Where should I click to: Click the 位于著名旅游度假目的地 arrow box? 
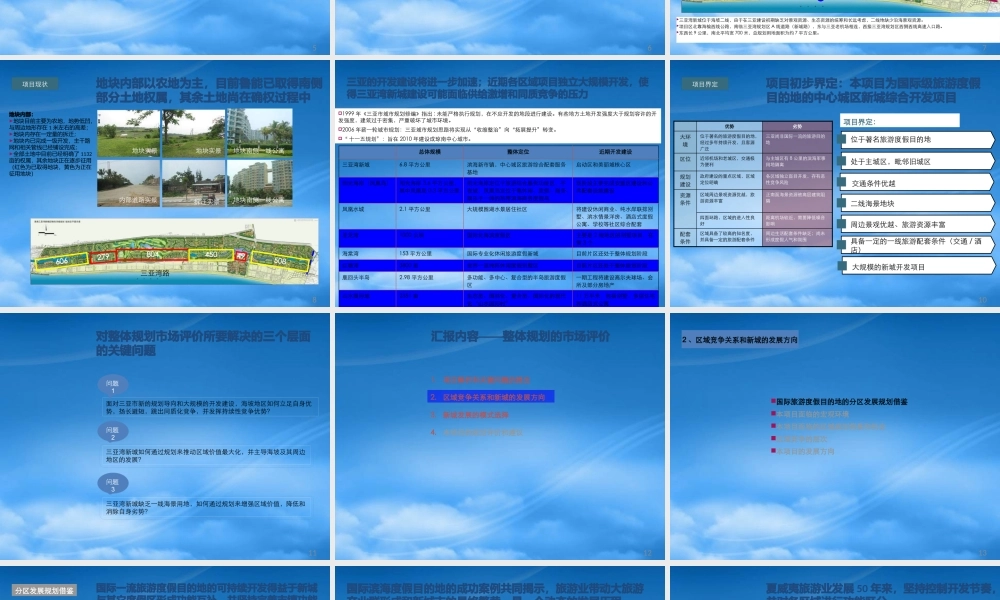tap(917, 140)
